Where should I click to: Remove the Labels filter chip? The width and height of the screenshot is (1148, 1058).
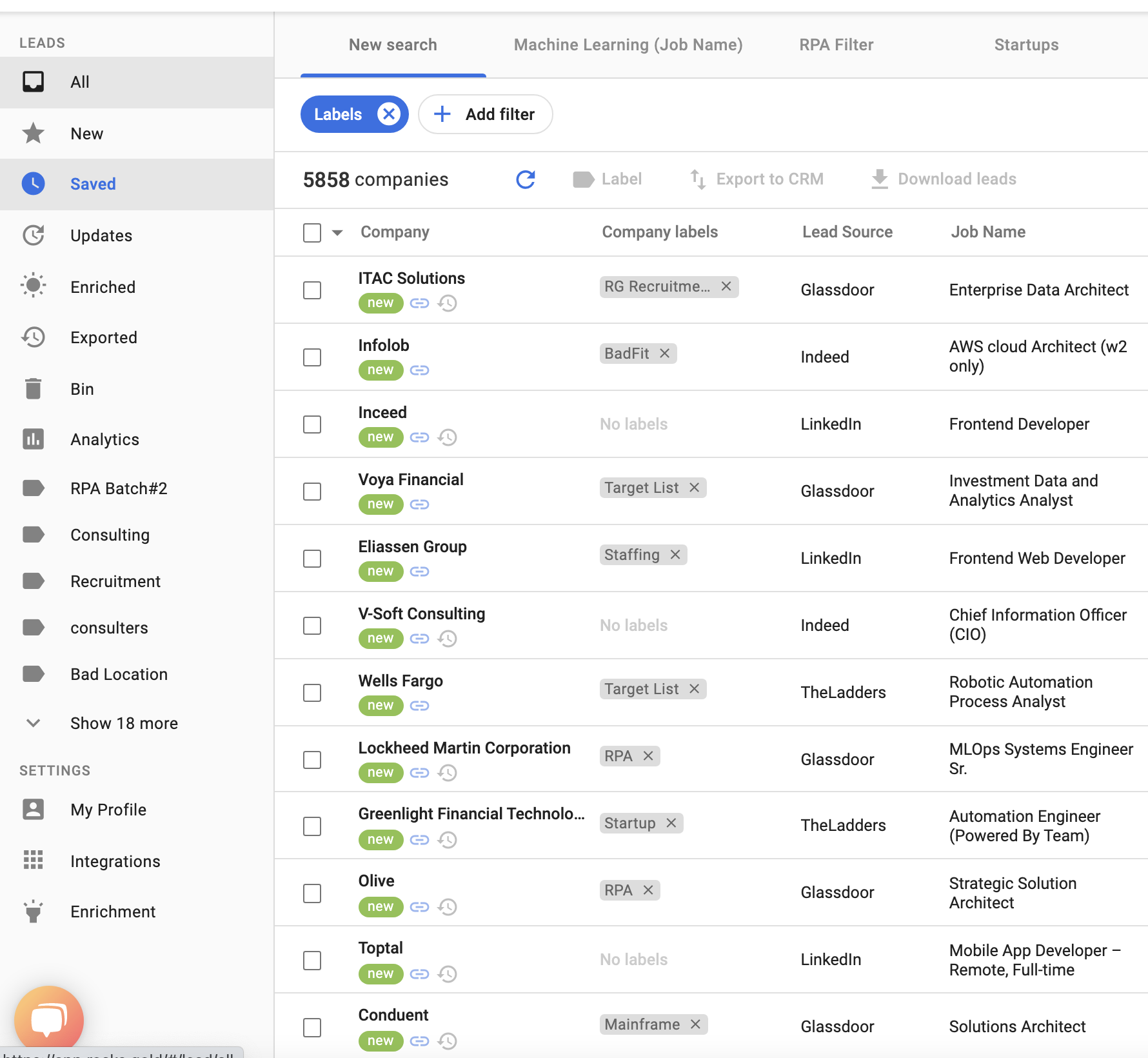[x=389, y=114]
